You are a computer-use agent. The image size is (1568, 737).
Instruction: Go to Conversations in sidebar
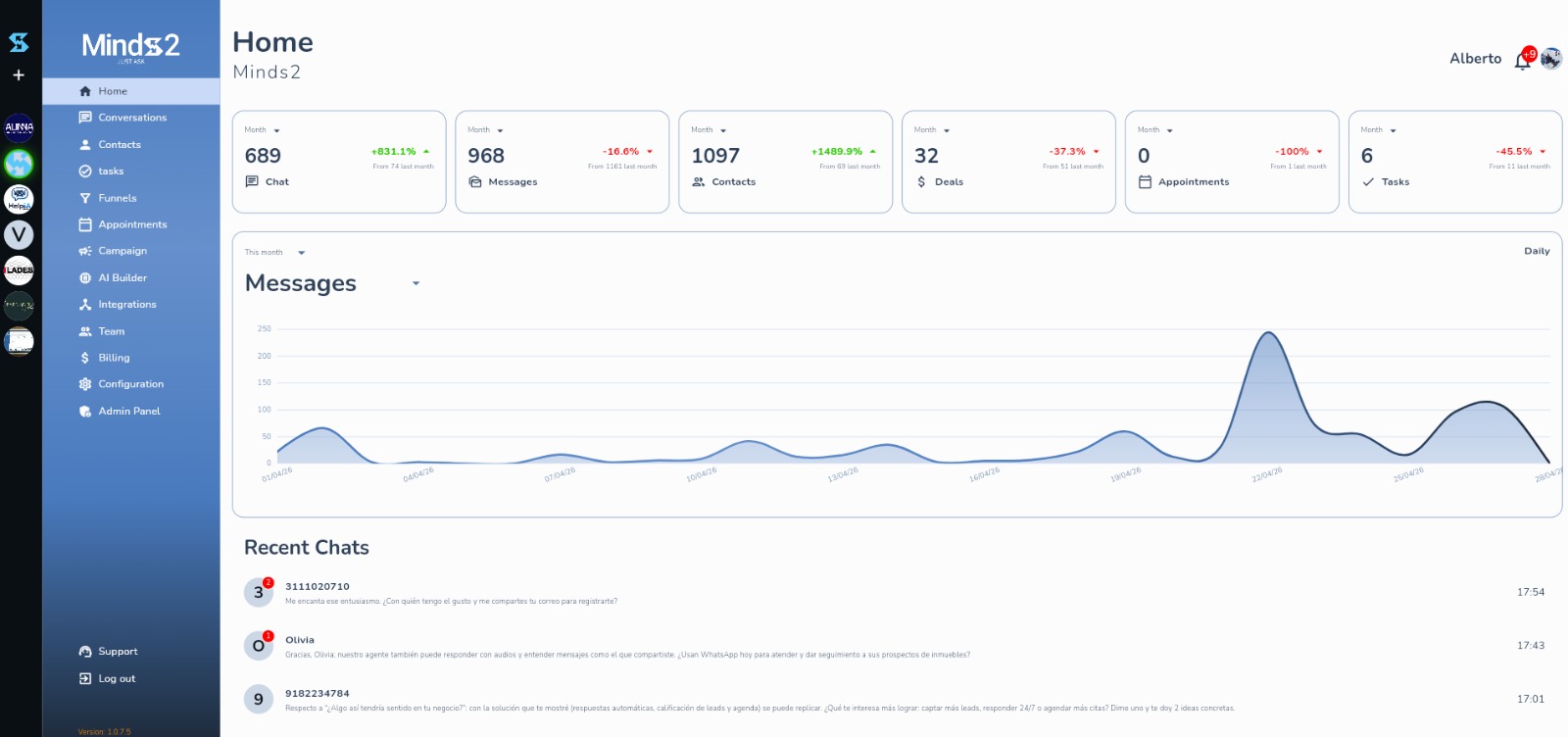[x=132, y=118]
